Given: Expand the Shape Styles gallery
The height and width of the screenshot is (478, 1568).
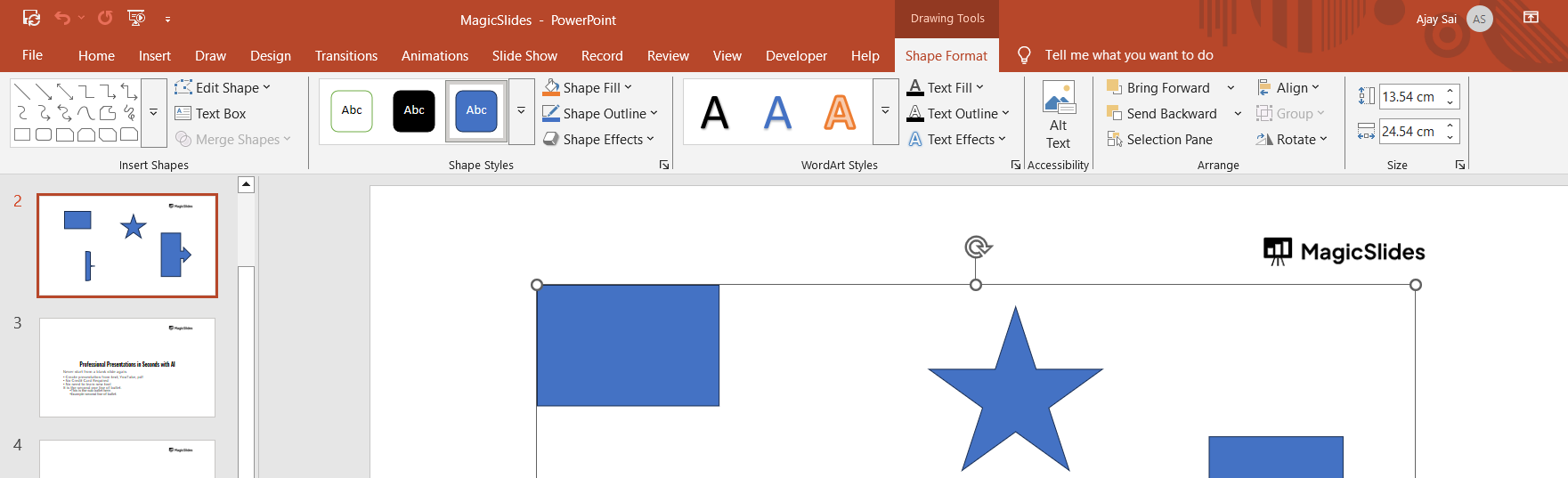Looking at the screenshot, I should [x=521, y=111].
